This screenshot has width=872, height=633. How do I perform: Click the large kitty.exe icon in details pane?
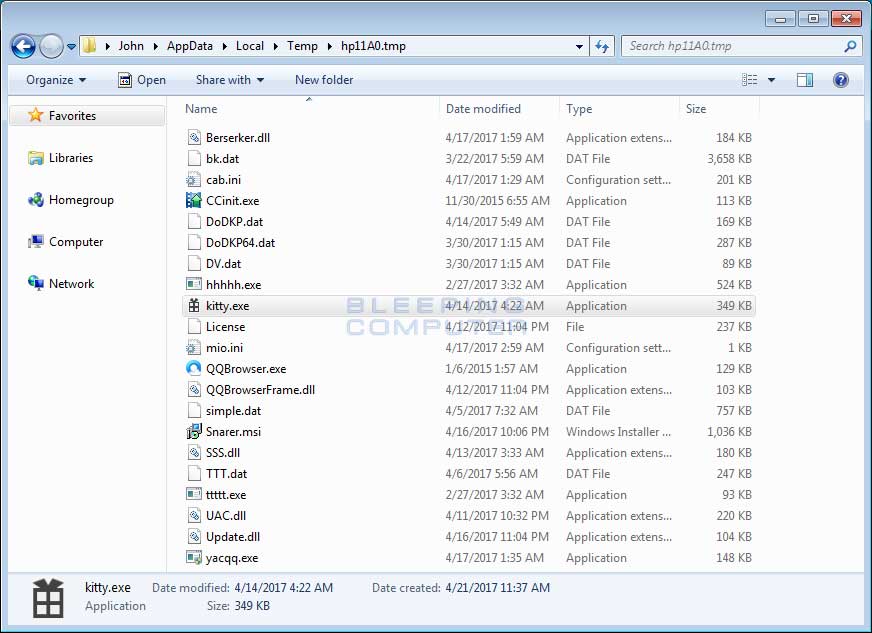pyautogui.click(x=48, y=599)
